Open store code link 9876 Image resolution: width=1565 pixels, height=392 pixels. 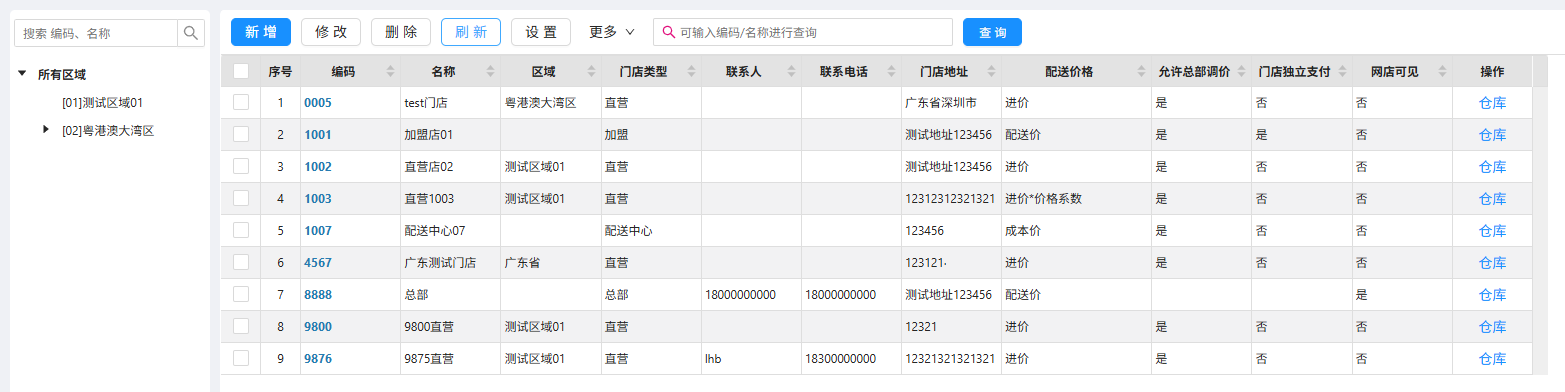[318, 359]
